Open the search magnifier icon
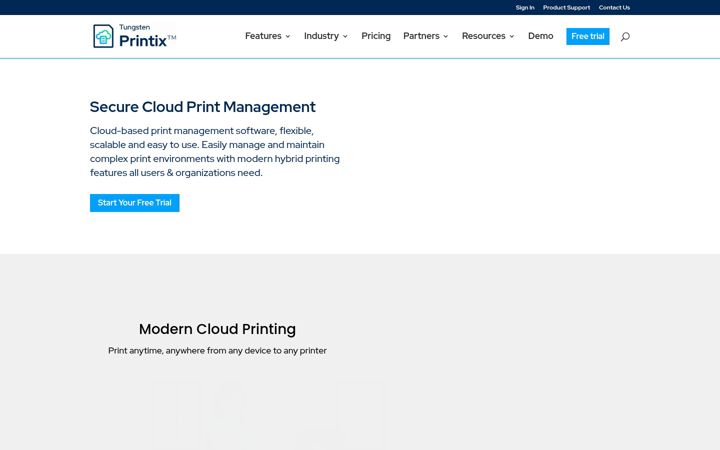 click(x=625, y=37)
